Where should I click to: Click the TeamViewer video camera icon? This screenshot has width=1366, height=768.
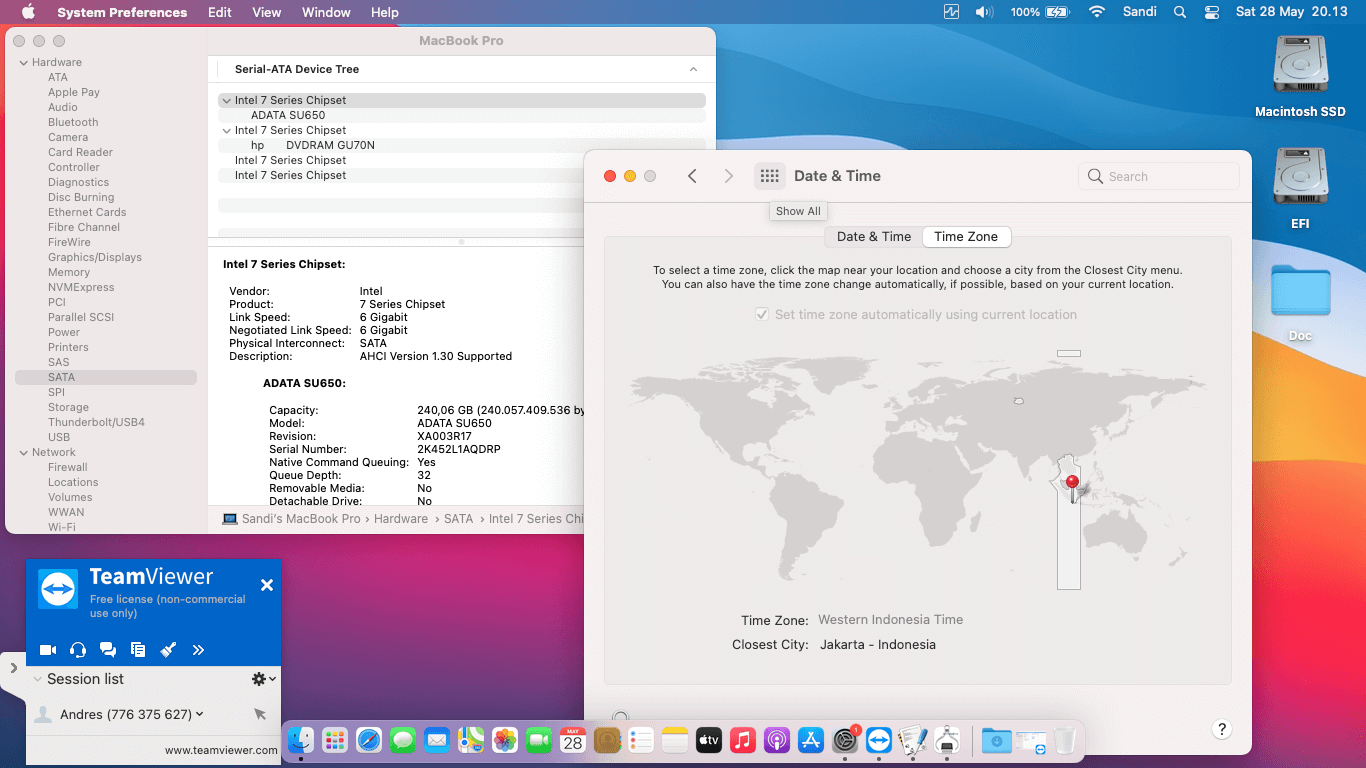48,650
